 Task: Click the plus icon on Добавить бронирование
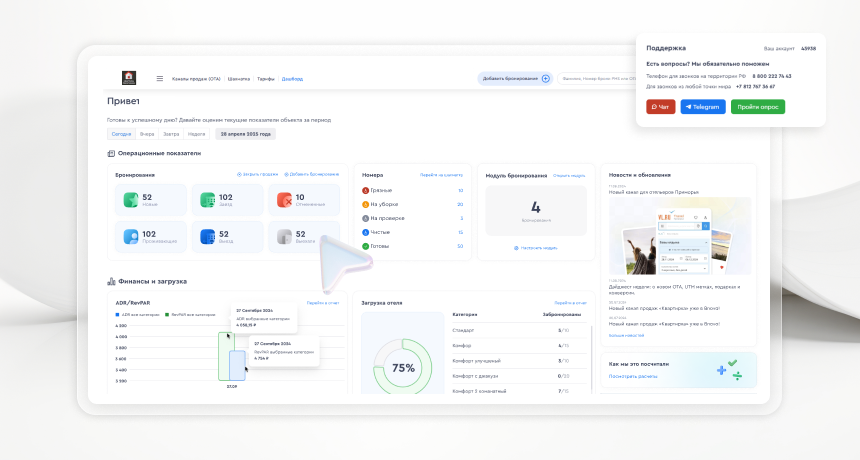tap(546, 78)
